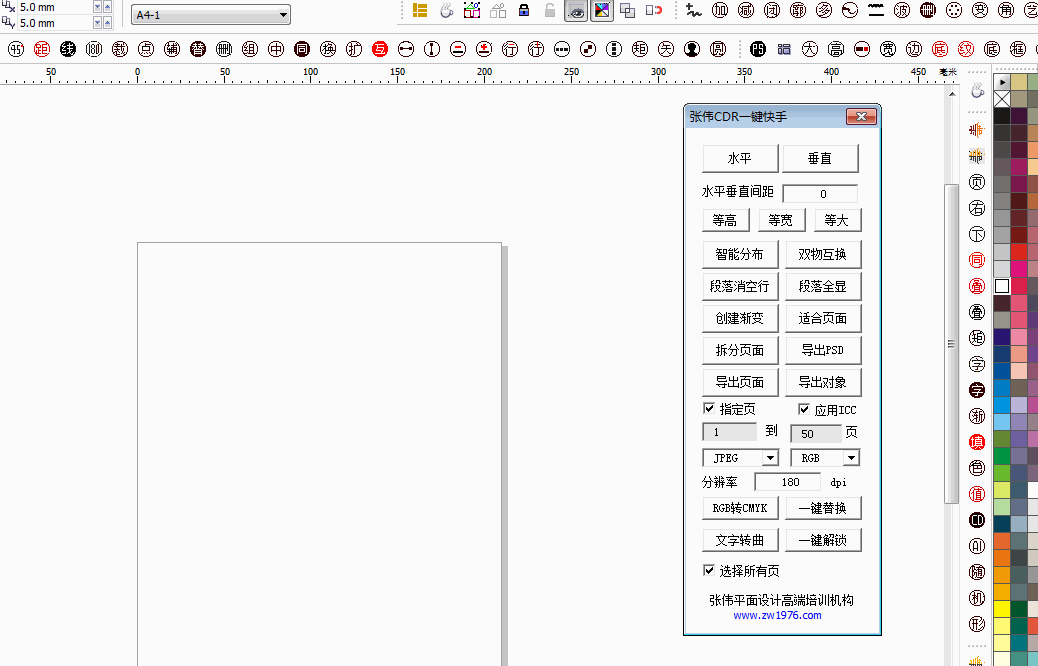Click the black 'PS' circle icon
Viewport: 1038px width, 666px height.
[758, 49]
